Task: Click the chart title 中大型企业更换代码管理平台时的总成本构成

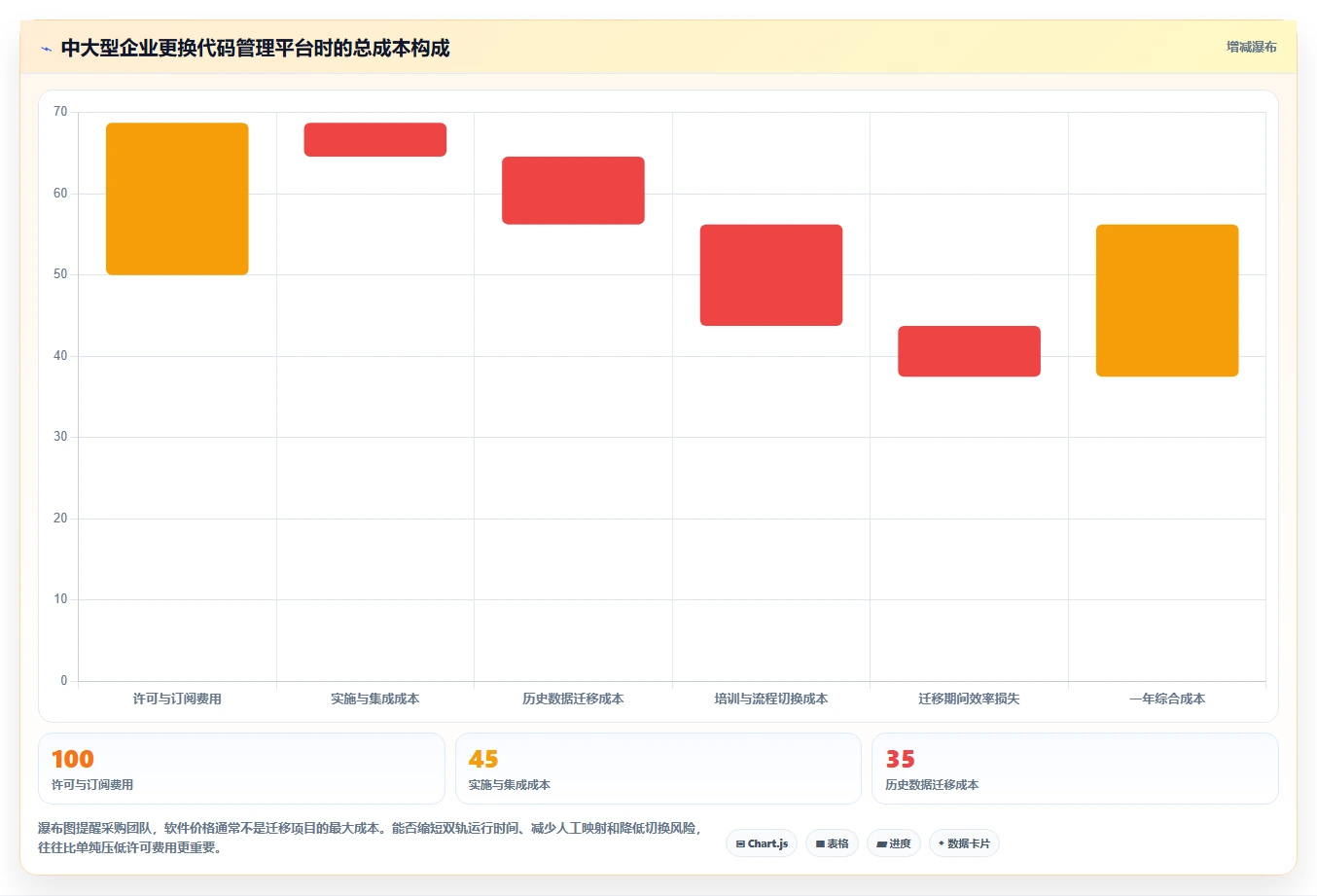Action: pyautogui.click(x=255, y=49)
